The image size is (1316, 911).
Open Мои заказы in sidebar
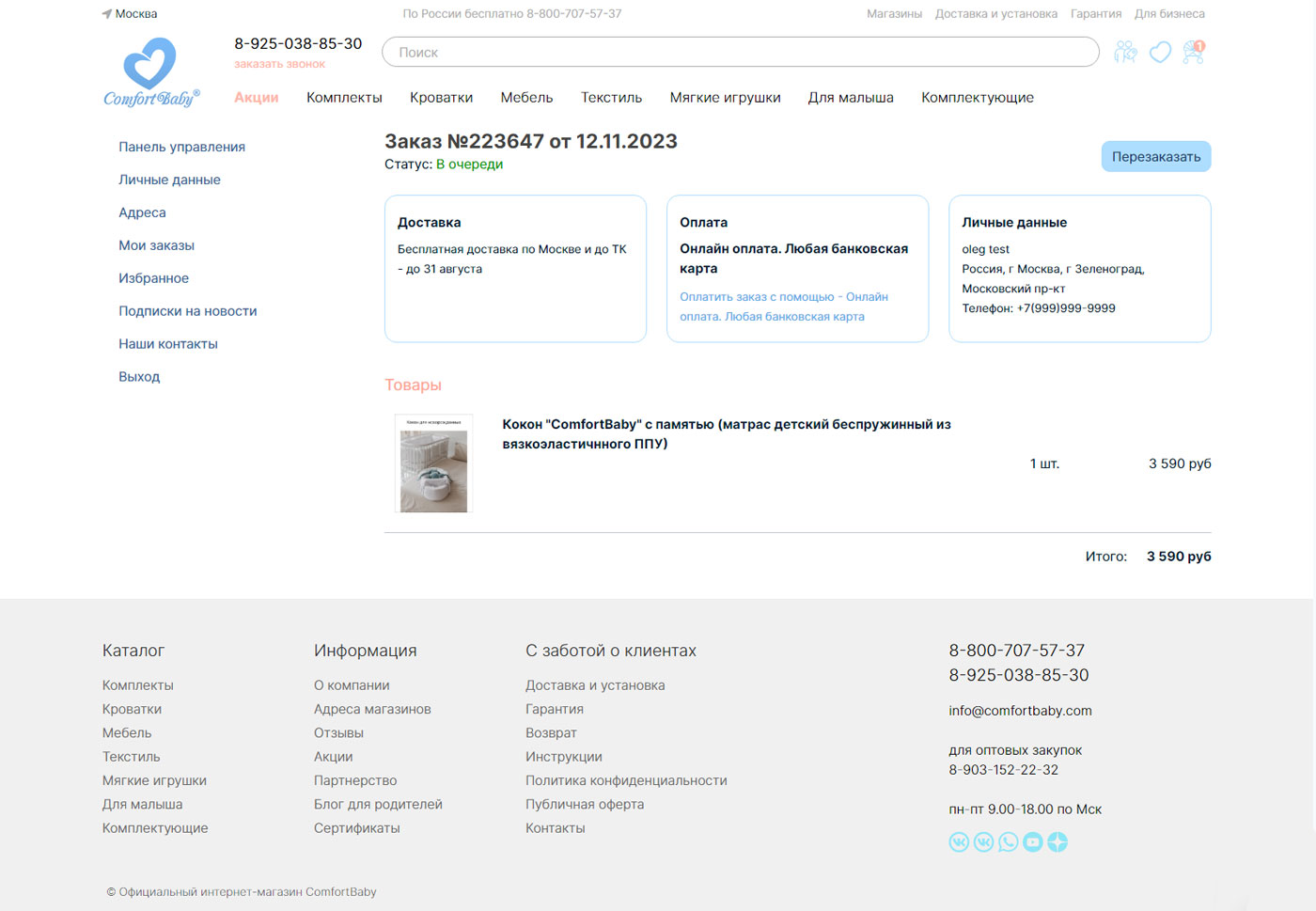point(156,245)
